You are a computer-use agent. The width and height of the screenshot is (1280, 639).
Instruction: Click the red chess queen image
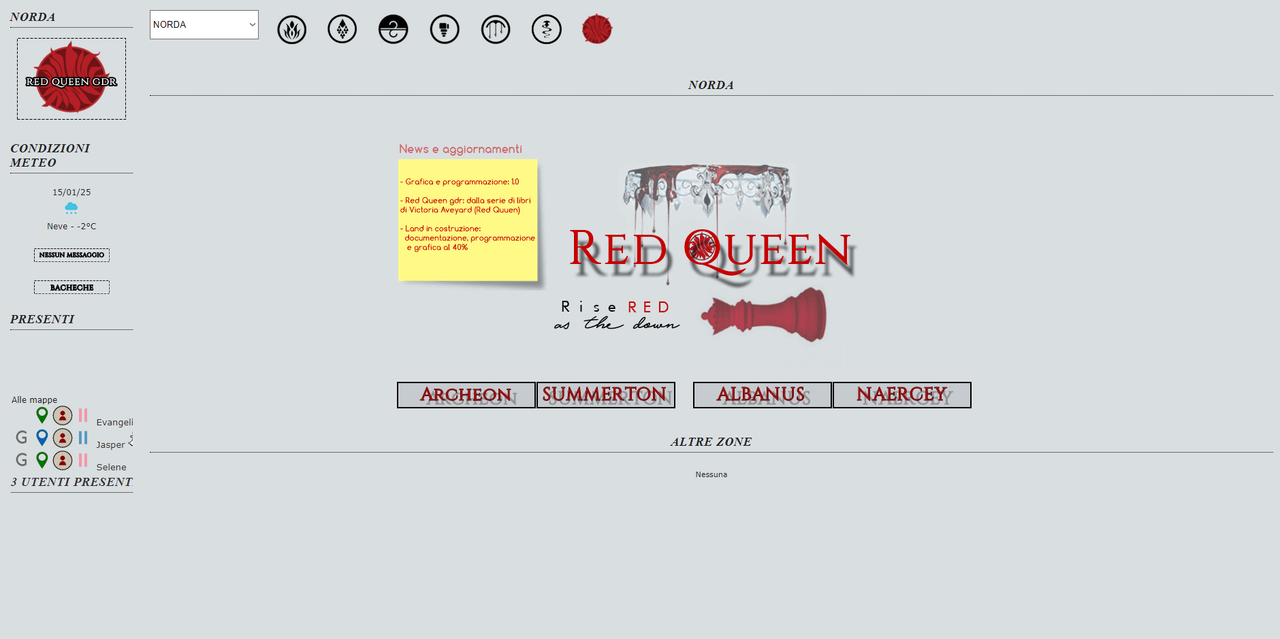764,314
